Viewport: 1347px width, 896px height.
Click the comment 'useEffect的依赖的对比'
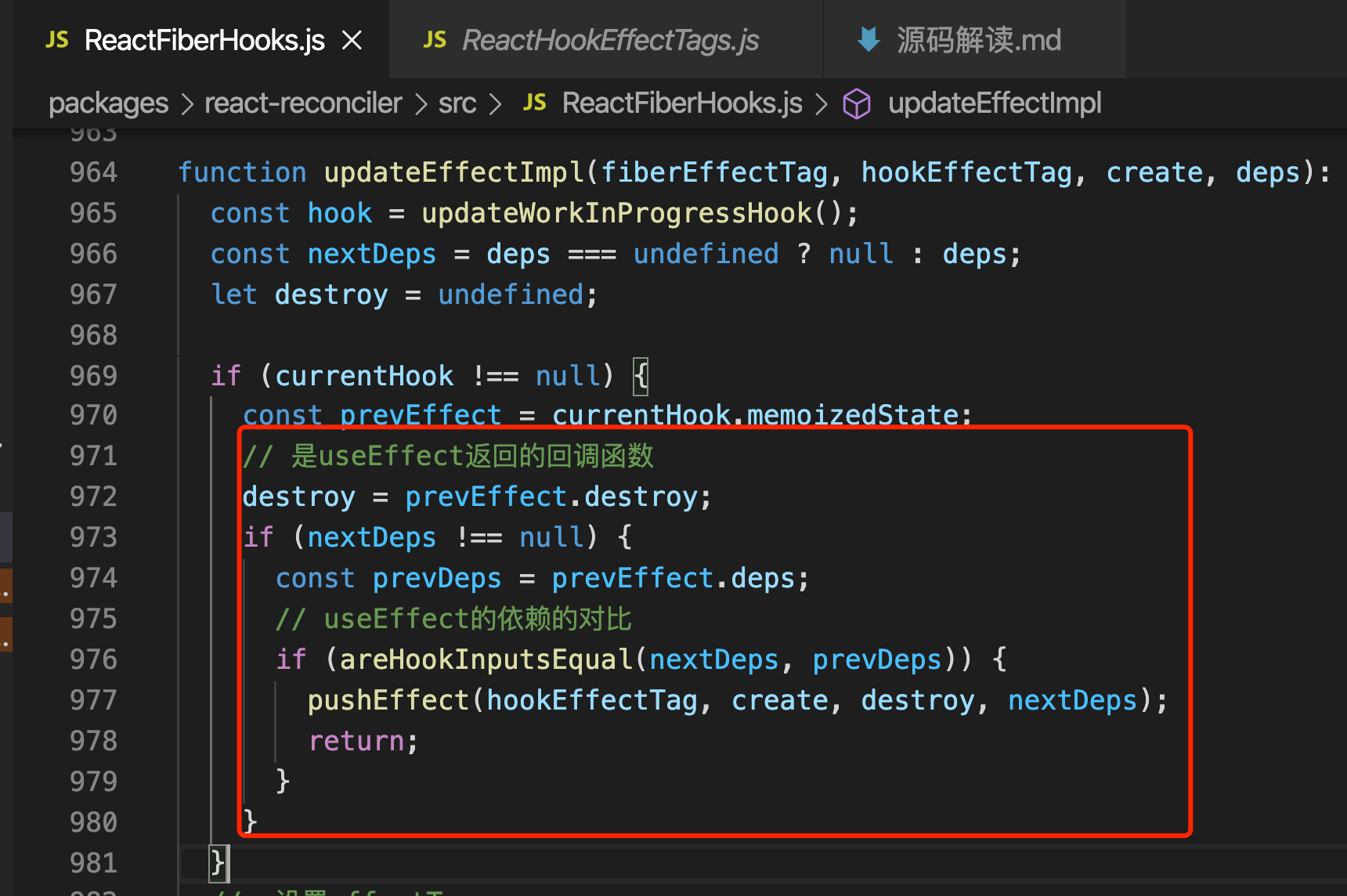pyautogui.click(x=478, y=620)
